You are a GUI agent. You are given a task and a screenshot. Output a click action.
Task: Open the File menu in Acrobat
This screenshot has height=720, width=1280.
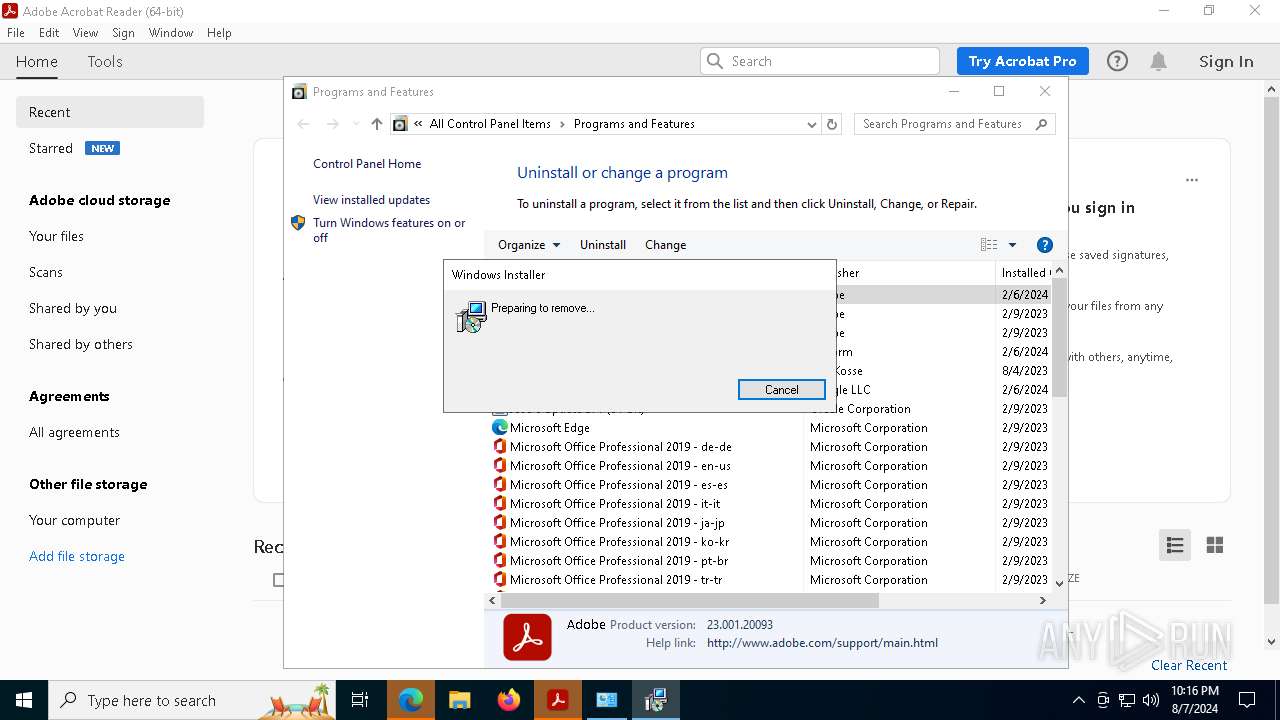[16, 33]
